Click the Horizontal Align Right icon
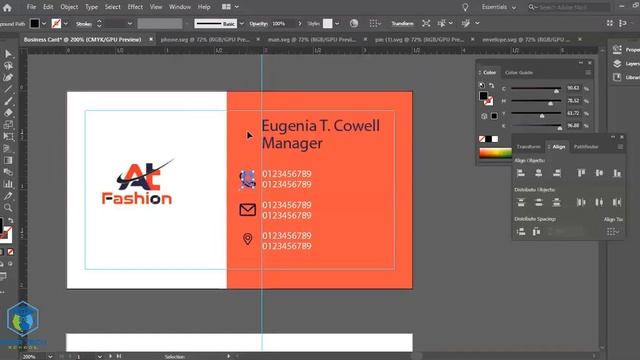The width and height of the screenshot is (640, 360). coord(557,173)
